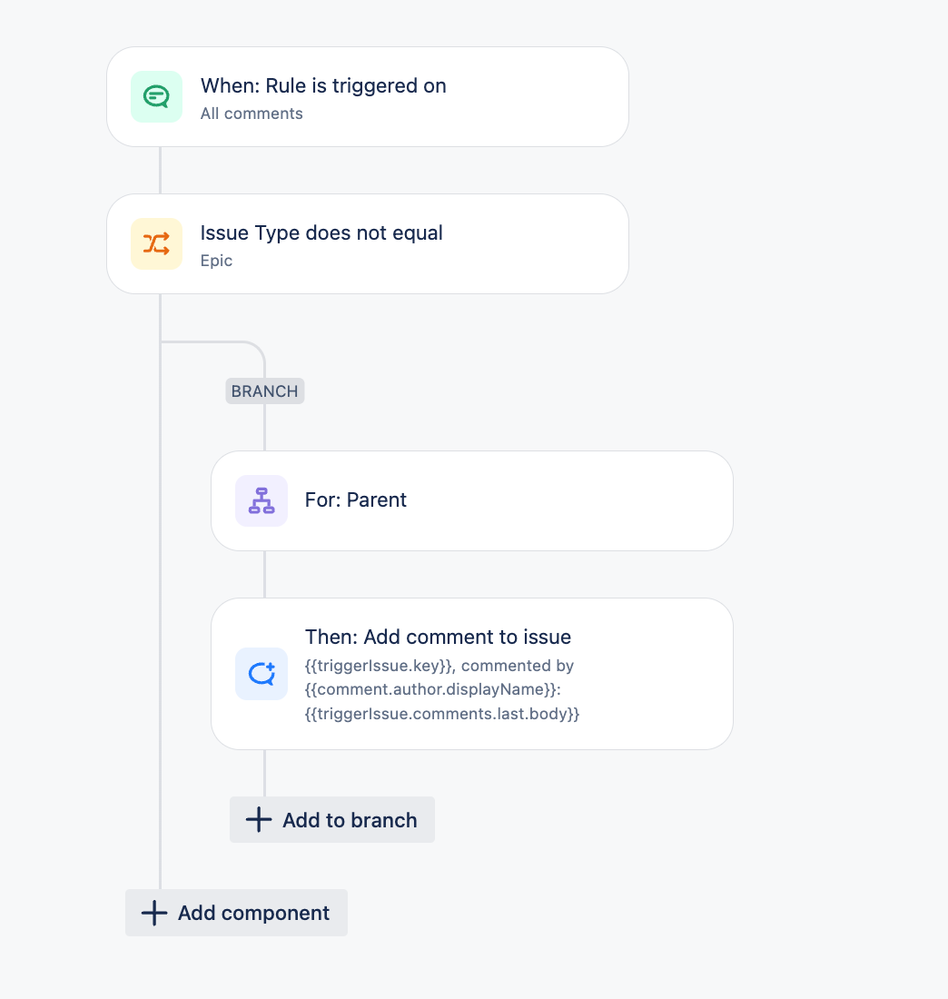948x999 pixels.
Task: Select 'Then: Add comment to issue' title
Action: tap(438, 636)
